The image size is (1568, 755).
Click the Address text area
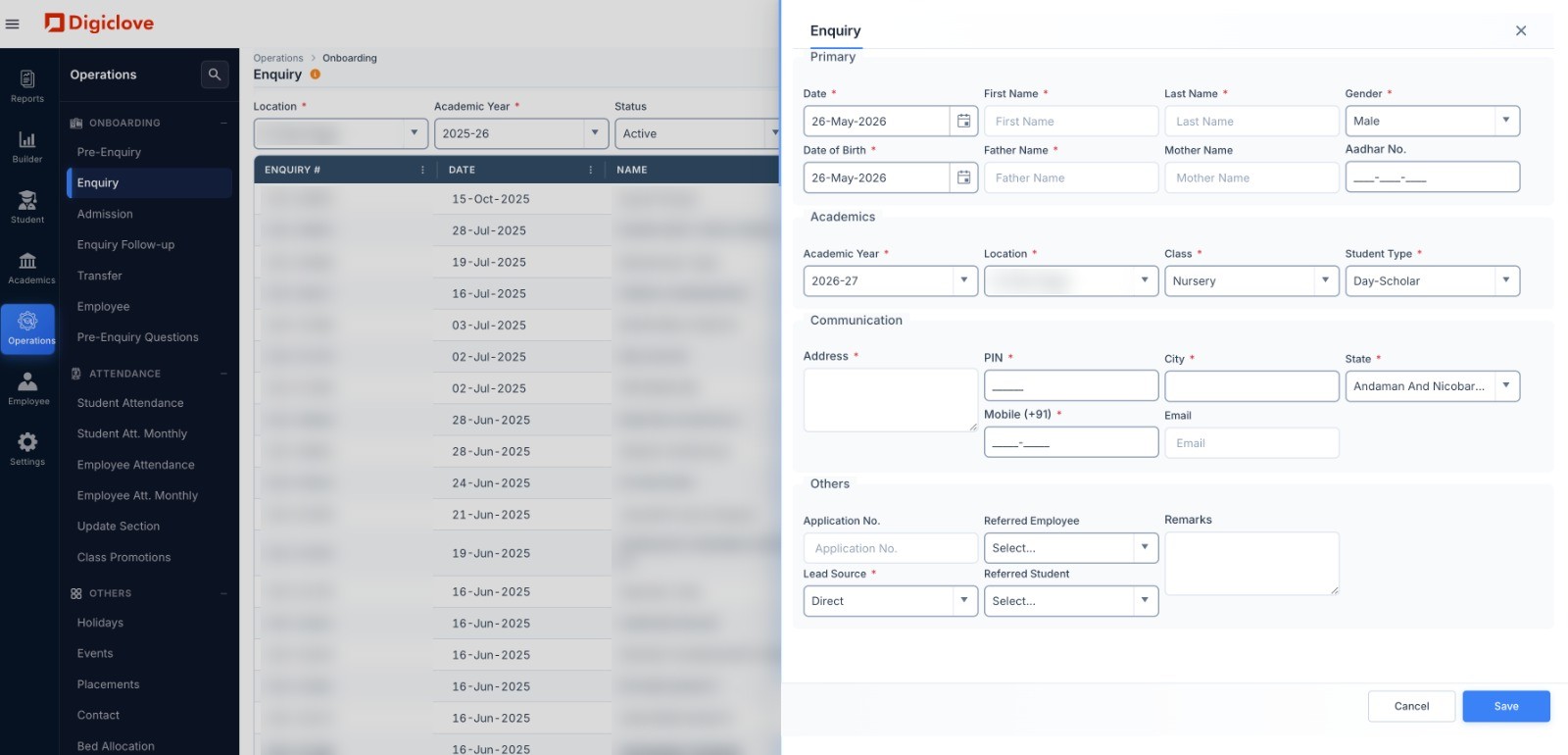(890, 400)
